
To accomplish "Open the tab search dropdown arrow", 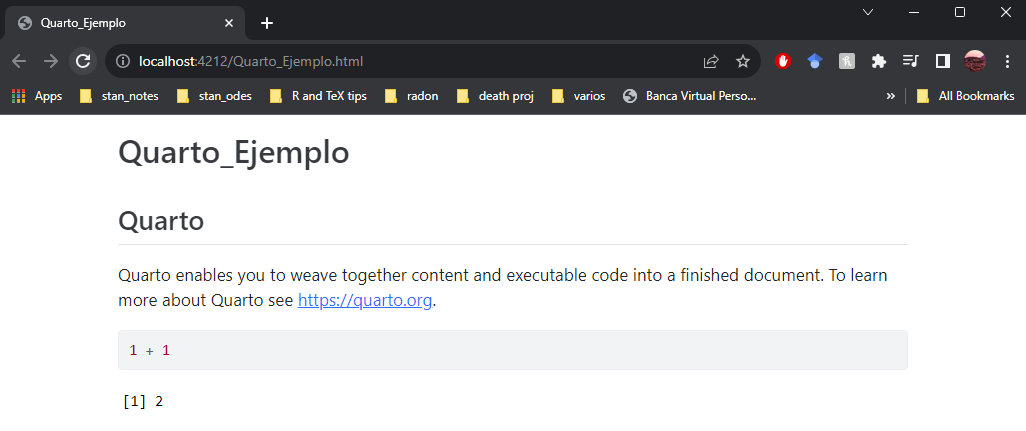I will pyautogui.click(x=868, y=12).
